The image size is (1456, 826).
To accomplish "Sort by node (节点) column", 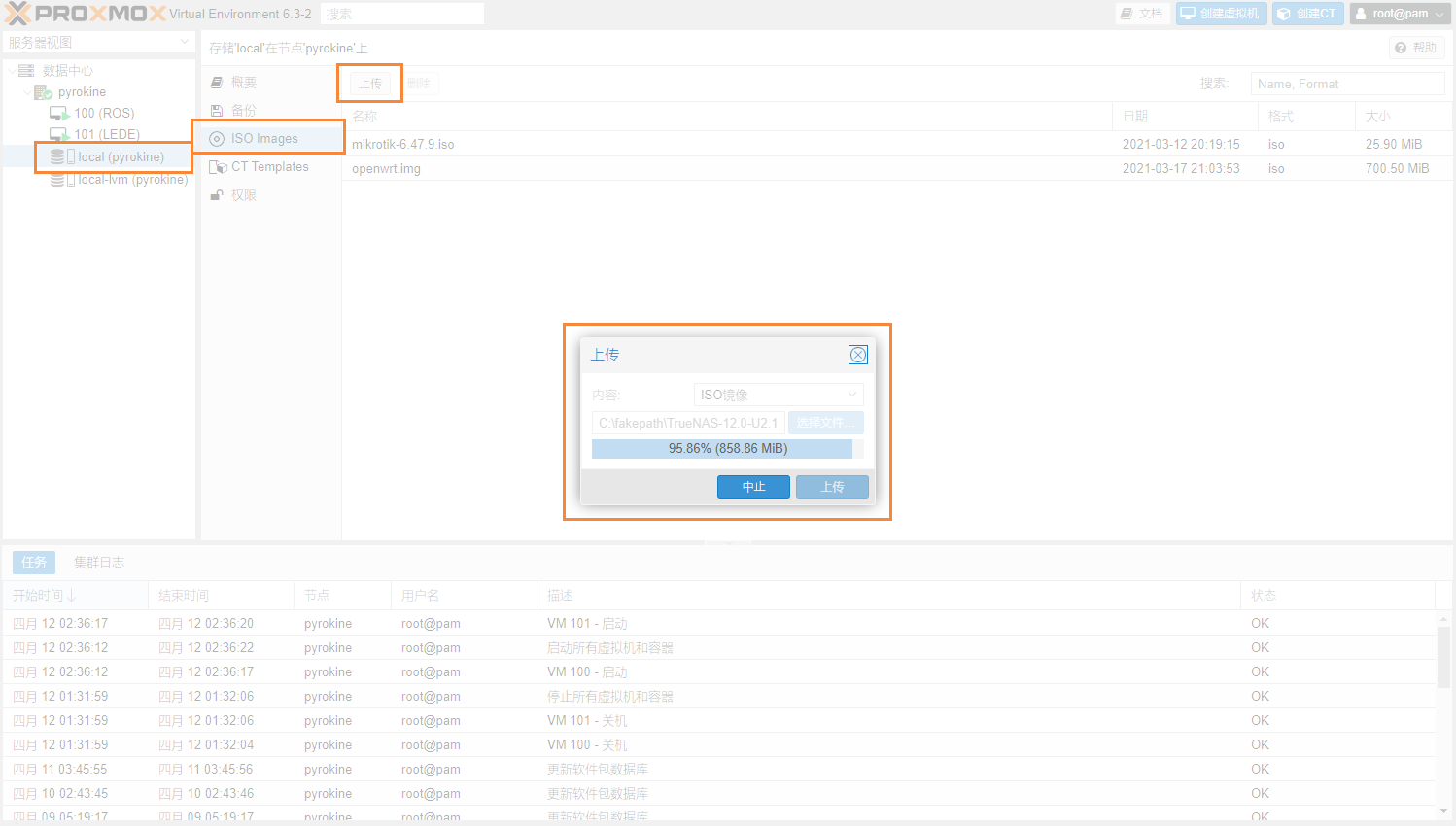I will click(342, 596).
